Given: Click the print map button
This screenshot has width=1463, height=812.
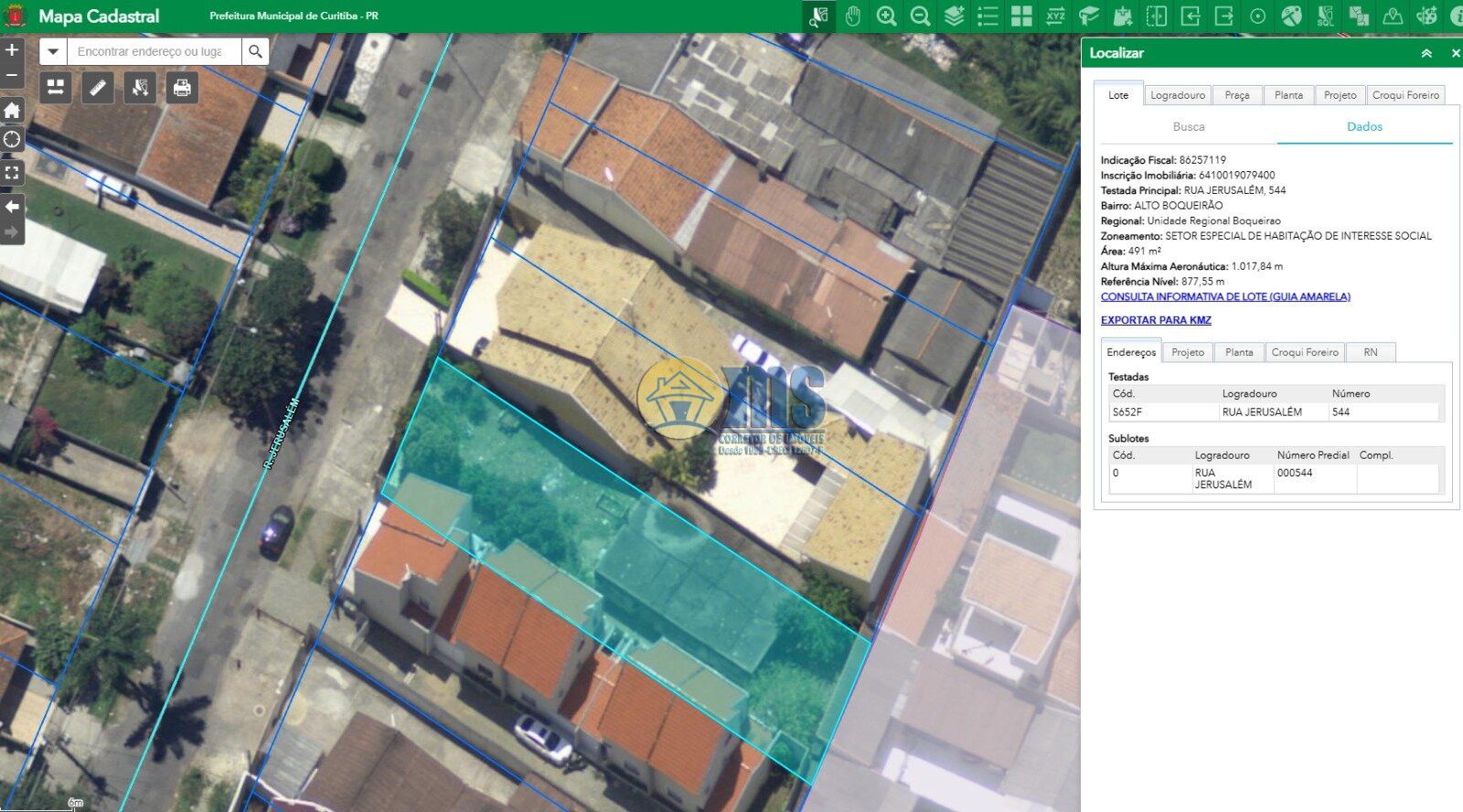Looking at the screenshot, I should (182, 88).
